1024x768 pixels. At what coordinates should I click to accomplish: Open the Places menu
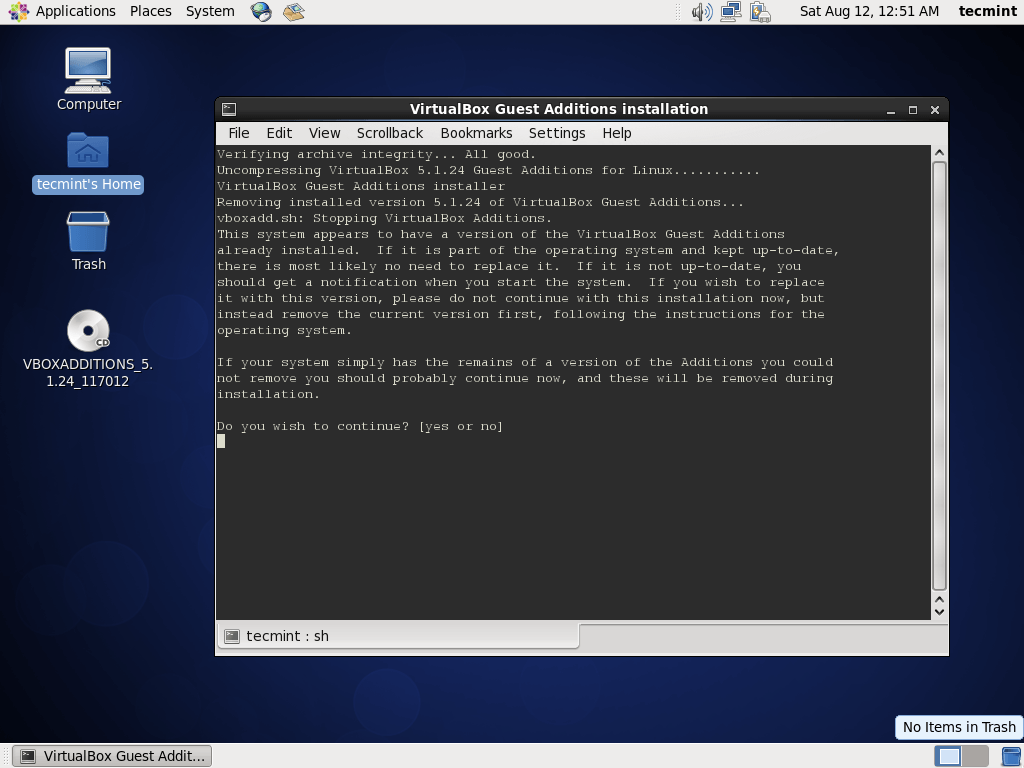[150, 11]
